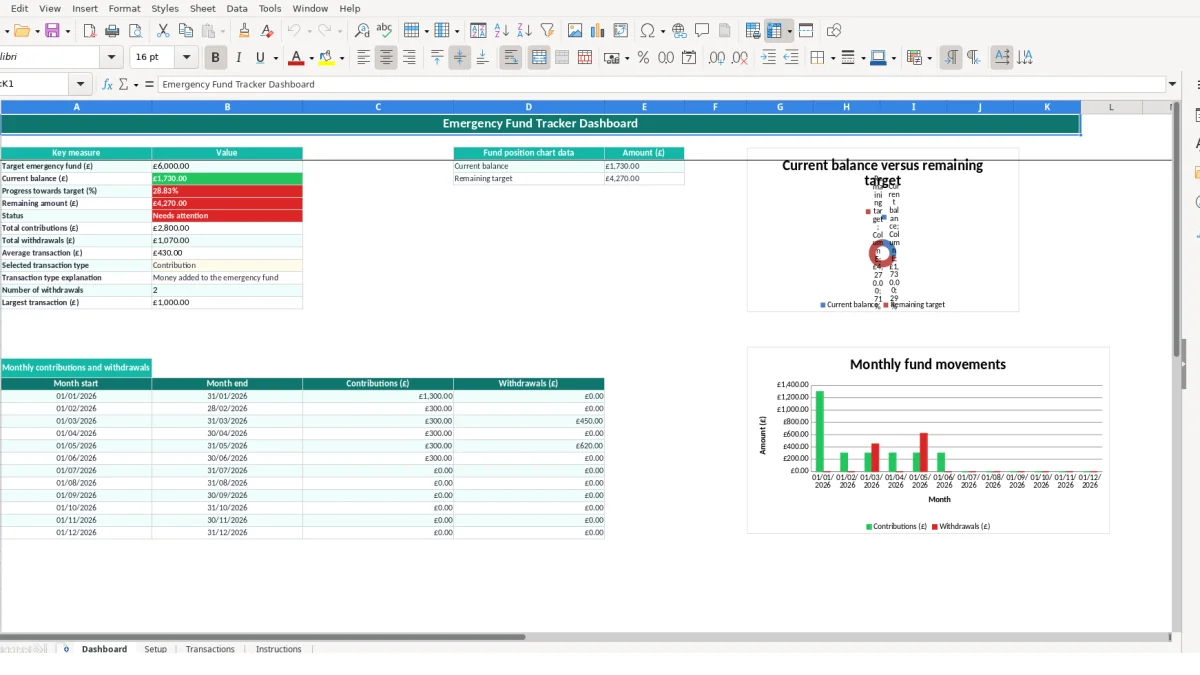Open the font size dropdown
The image size is (1200, 675).
coord(186,58)
